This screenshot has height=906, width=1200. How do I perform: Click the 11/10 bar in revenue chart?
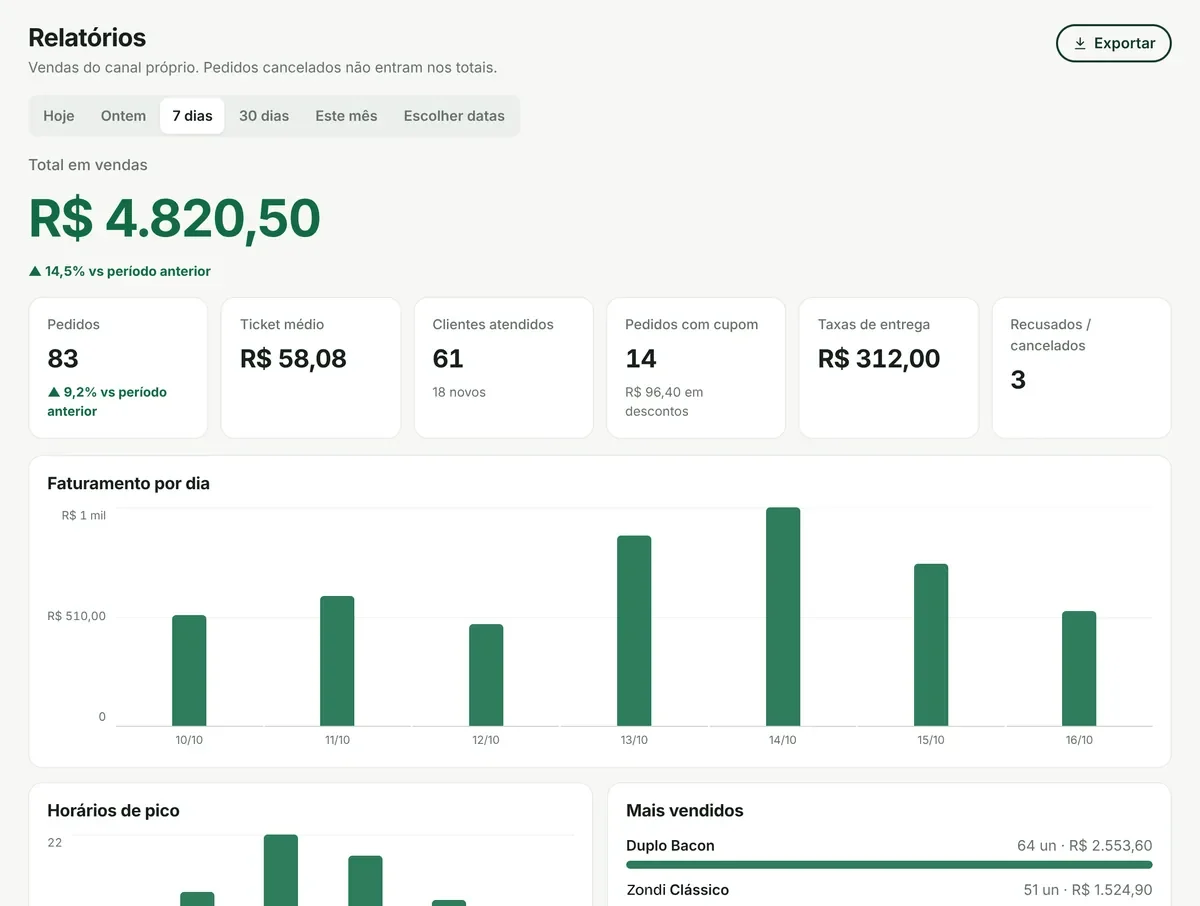[x=337, y=661]
